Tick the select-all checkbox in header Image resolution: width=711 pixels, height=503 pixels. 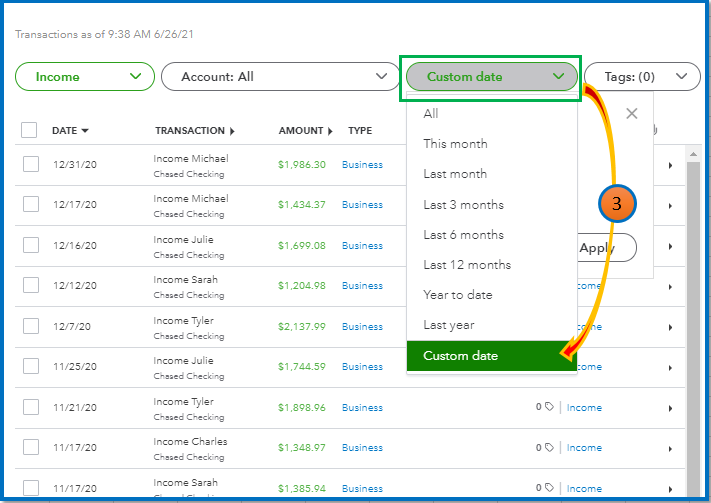pos(29,130)
